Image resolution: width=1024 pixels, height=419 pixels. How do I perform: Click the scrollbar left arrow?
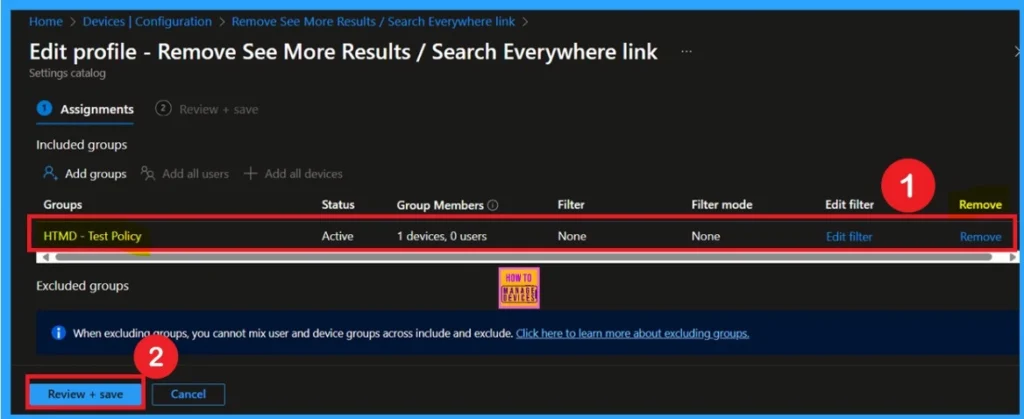click(44, 257)
